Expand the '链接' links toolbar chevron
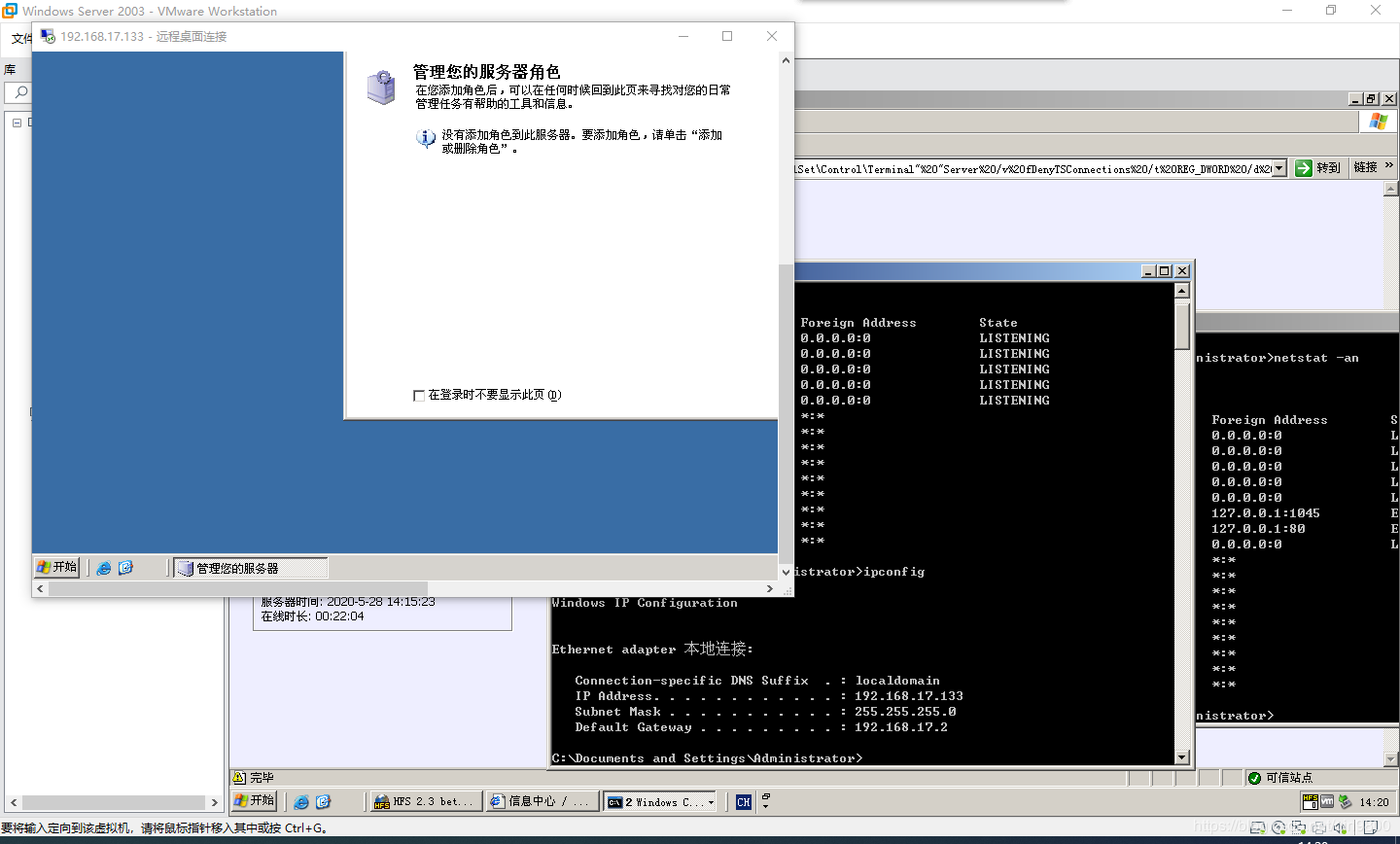 (x=1388, y=166)
